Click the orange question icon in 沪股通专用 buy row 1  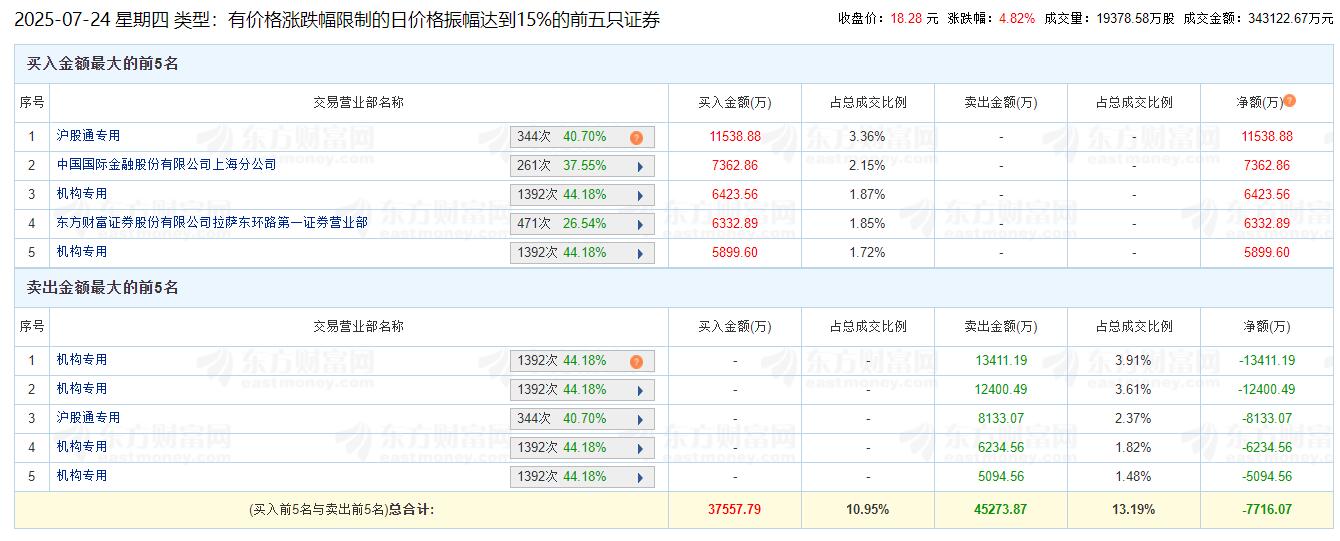[x=636, y=138]
